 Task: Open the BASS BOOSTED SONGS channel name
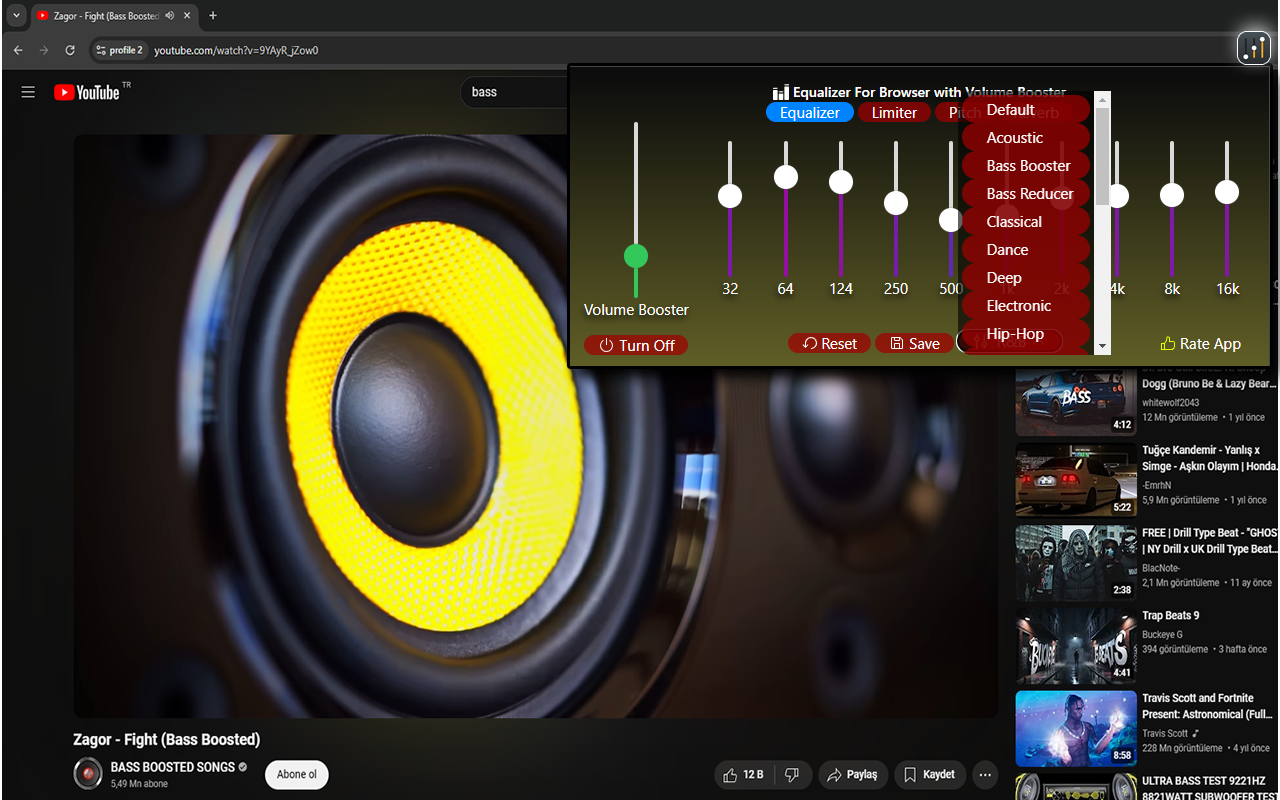[x=173, y=767]
